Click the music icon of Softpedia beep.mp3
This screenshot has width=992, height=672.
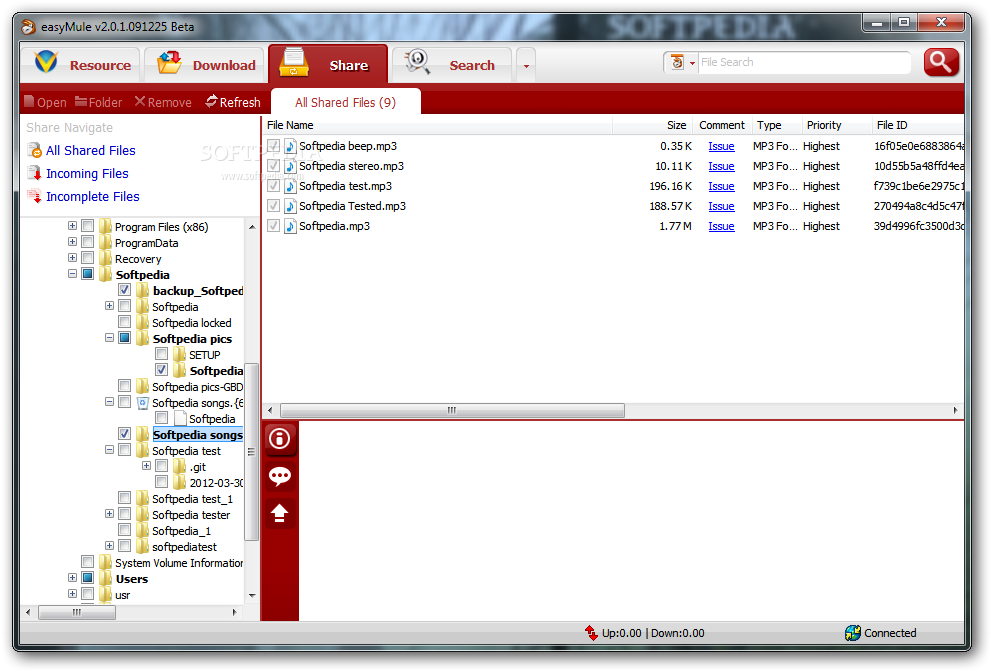click(290, 146)
